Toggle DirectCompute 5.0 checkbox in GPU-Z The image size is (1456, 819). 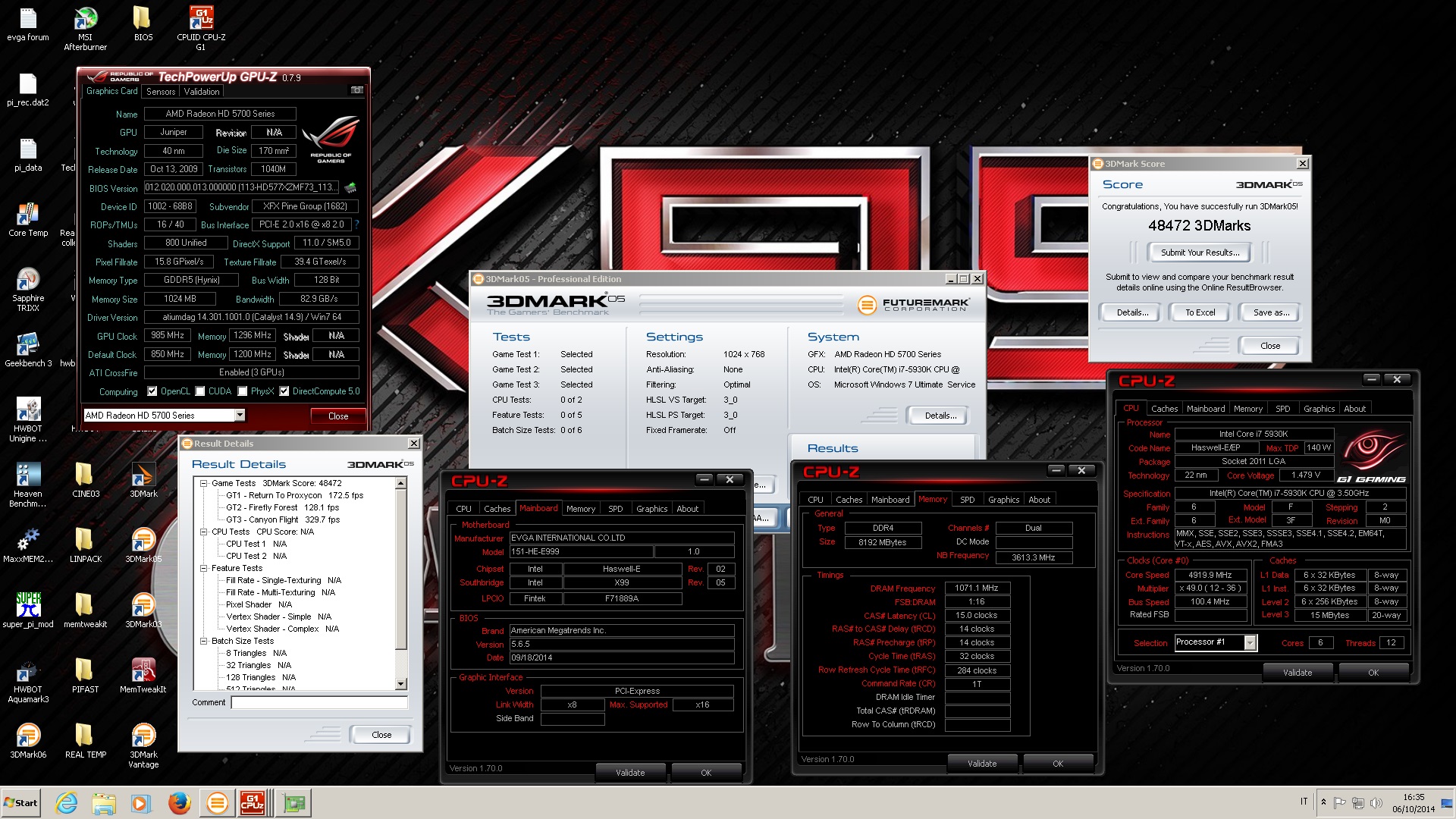click(284, 391)
